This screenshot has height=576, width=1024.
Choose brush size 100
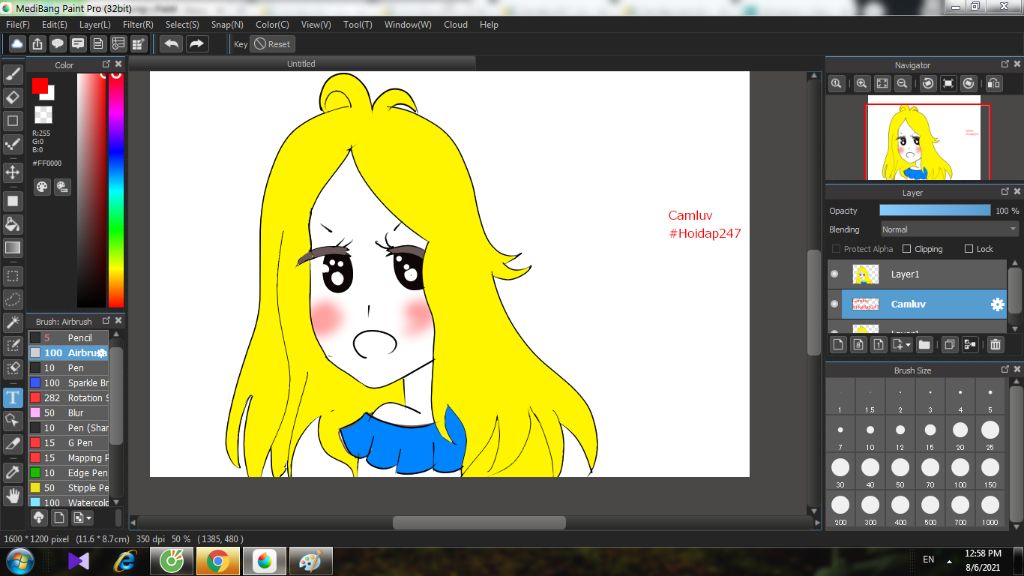click(x=960, y=471)
